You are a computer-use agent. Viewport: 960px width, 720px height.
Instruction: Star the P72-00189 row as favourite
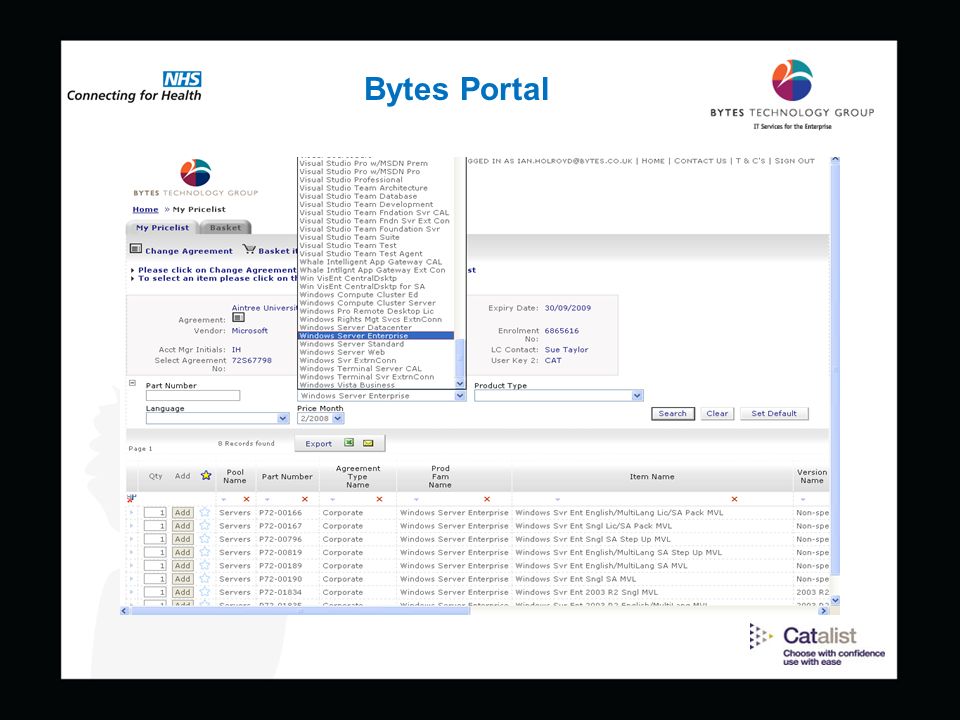205,565
